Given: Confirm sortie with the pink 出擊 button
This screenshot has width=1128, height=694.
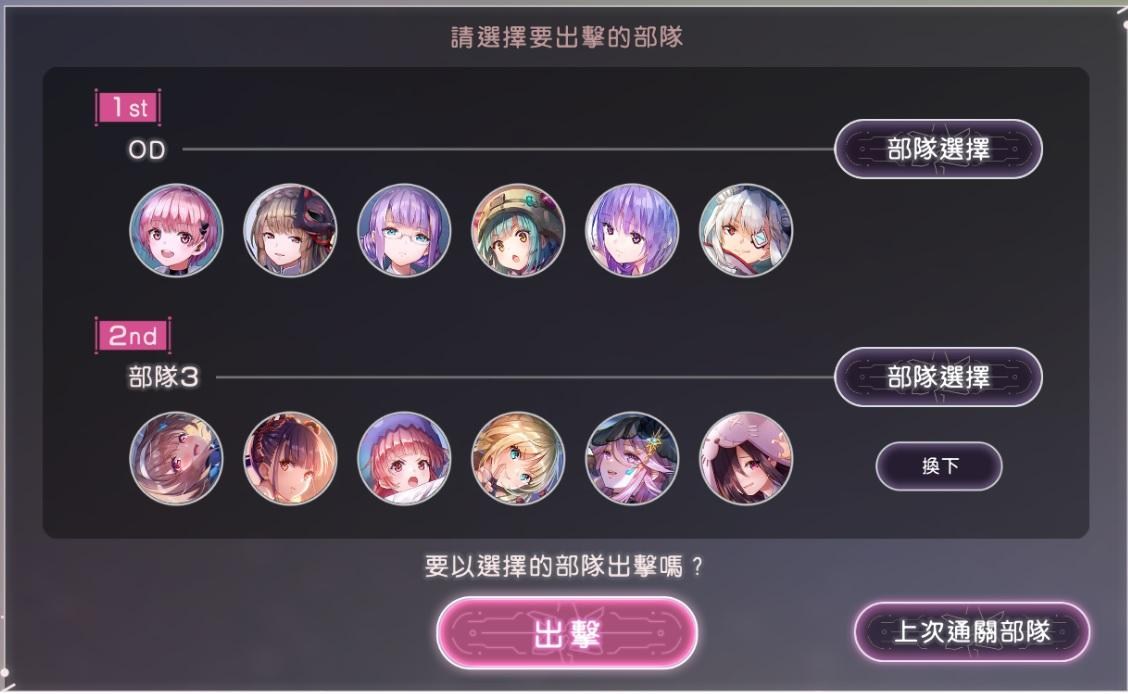Looking at the screenshot, I should pyautogui.click(x=567, y=634).
